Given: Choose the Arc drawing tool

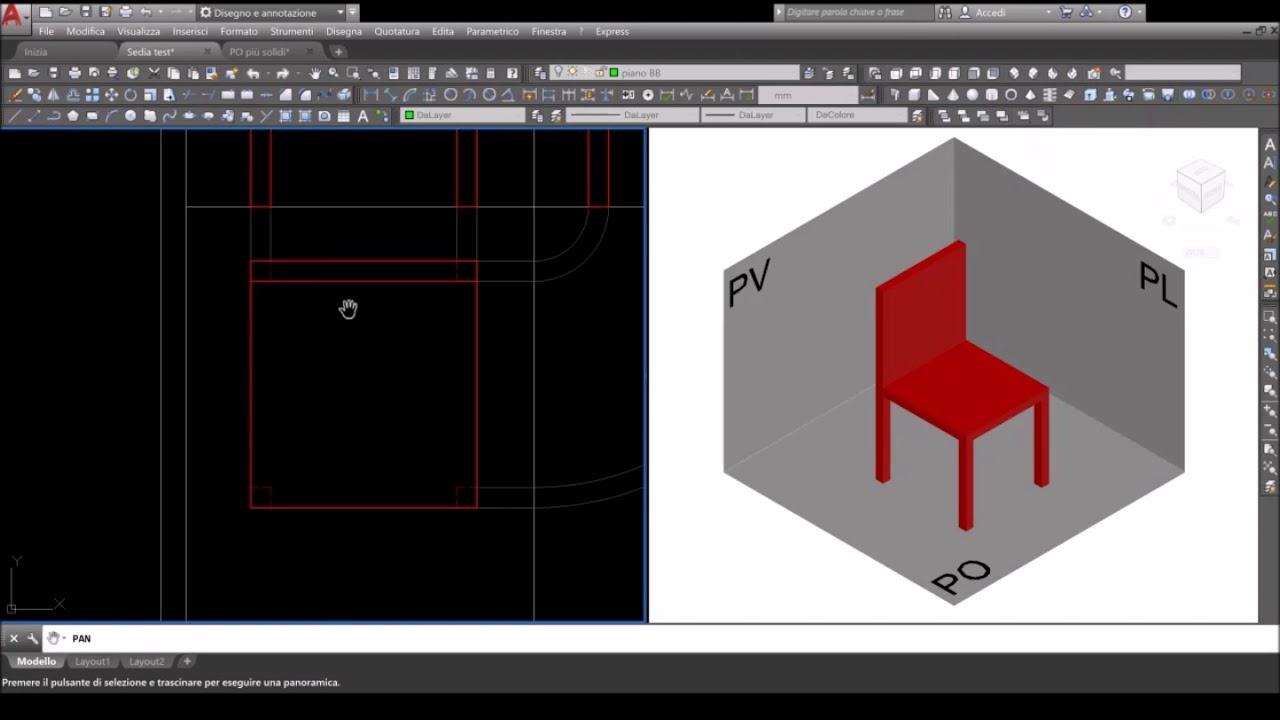Looking at the screenshot, I should pyautogui.click(x=111, y=115).
